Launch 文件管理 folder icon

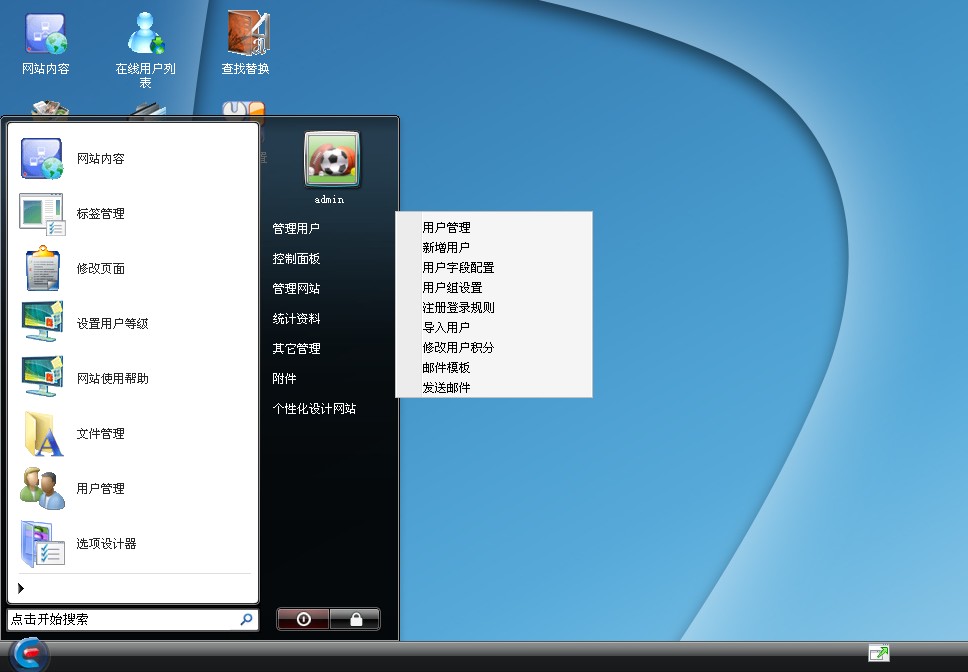pyautogui.click(x=42, y=434)
